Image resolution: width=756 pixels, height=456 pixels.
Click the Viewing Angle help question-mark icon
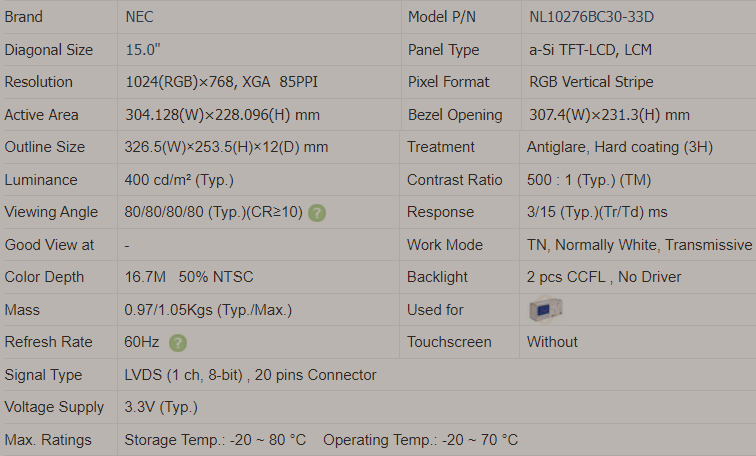(317, 213)
